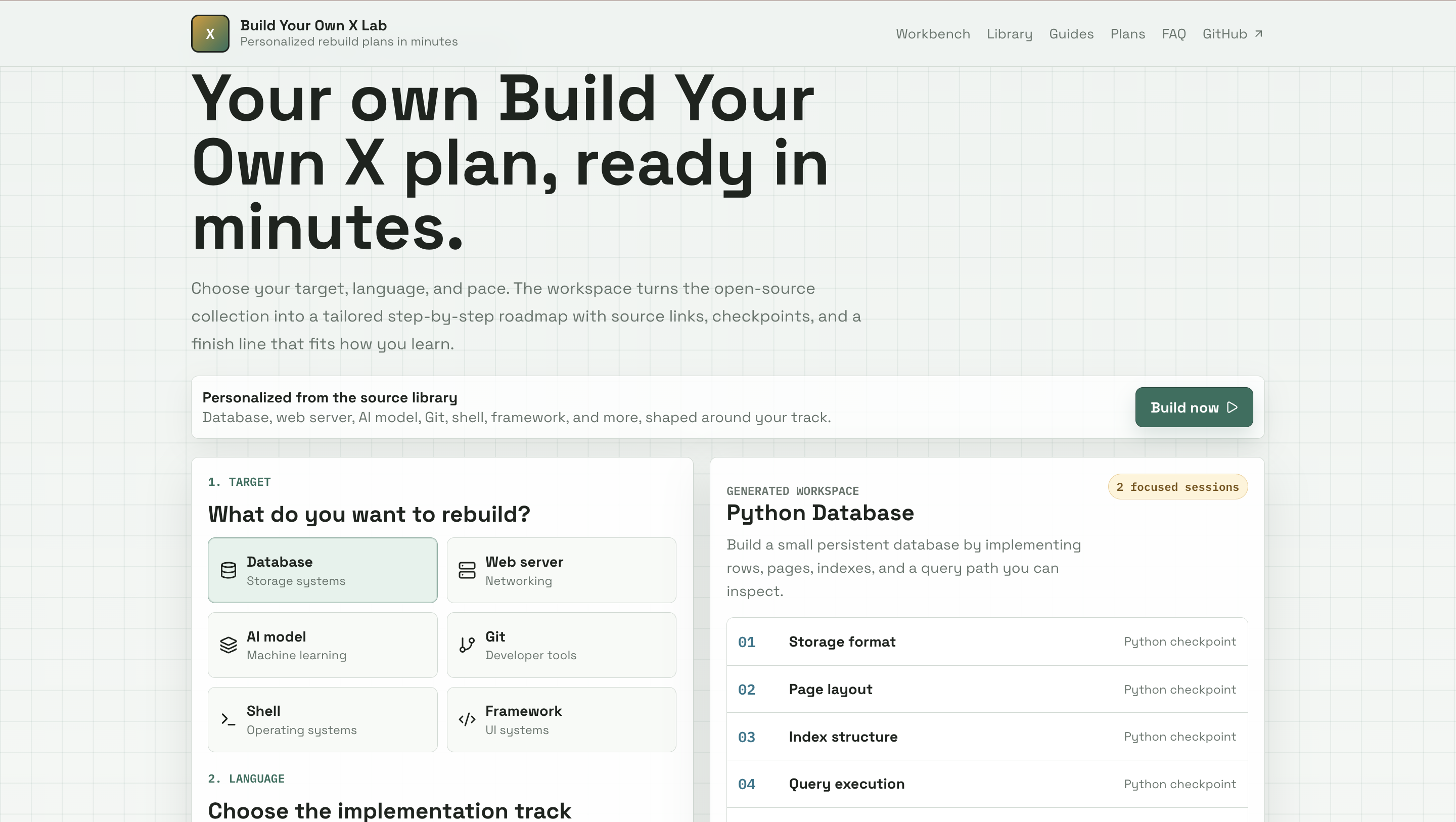This screenshot has height=822, width=1456.
Task: Click the 2 focused sessions badge
Action: [1177, 487]
